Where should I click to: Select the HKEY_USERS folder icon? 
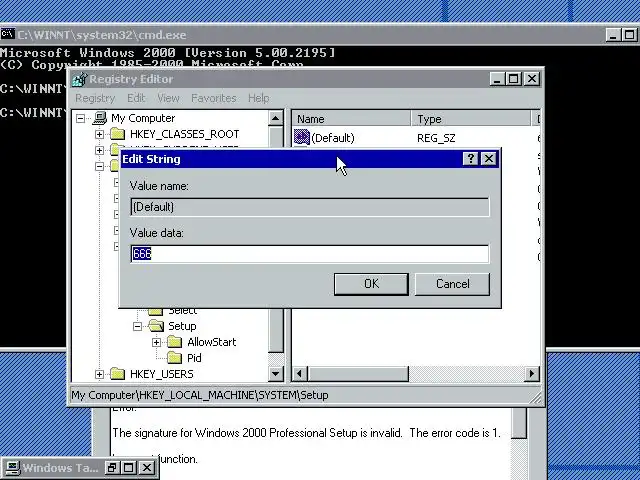(x=118, y=373)
